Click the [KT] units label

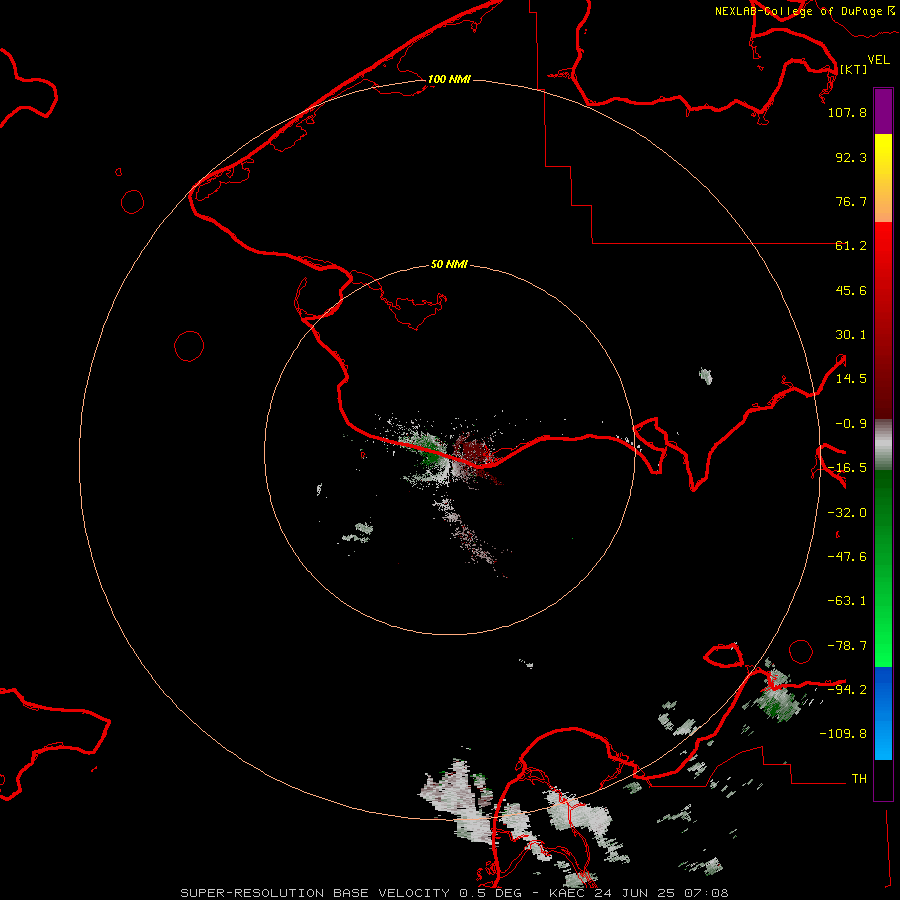(x=854, y=69)
